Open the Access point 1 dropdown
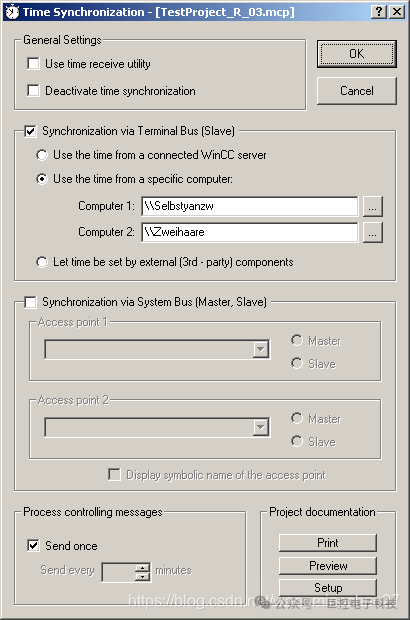 (261, 350)
